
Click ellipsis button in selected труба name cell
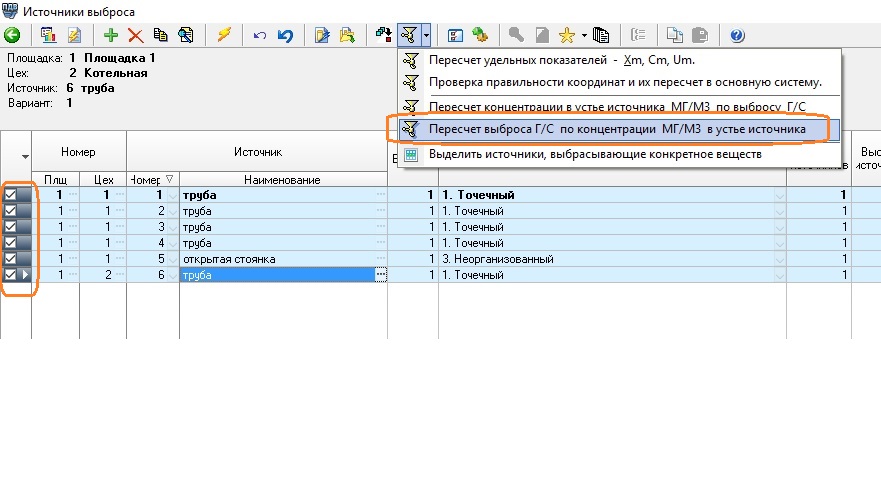click(381, 275)
